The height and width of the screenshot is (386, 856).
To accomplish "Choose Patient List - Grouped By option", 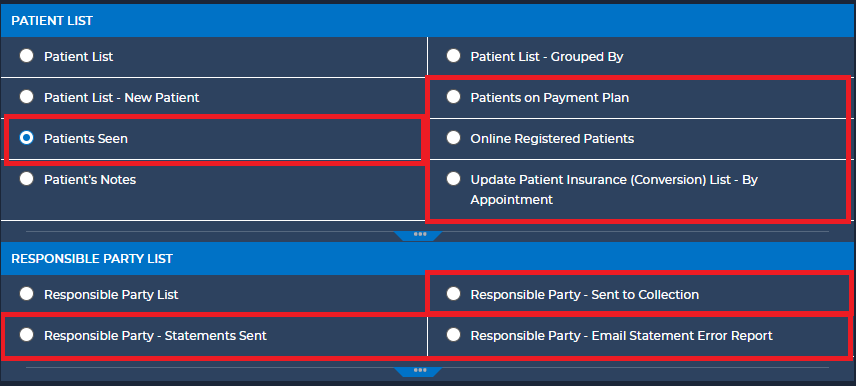I will 453,56.
